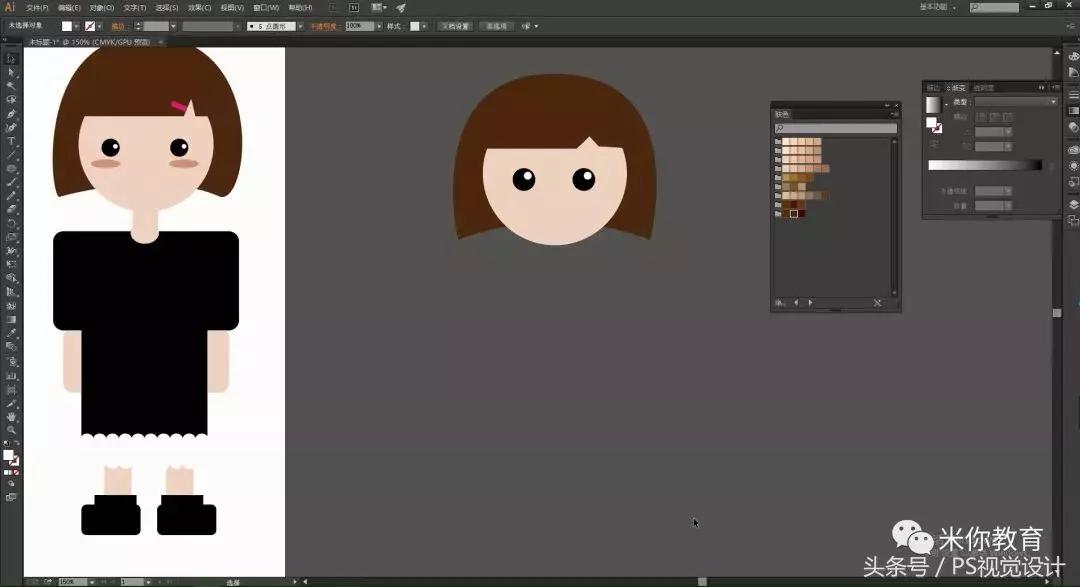Pick the Pen tool from the toolbar
Image resolution: width=1080 pixels, height=587 pixels.
pos(11,115)
